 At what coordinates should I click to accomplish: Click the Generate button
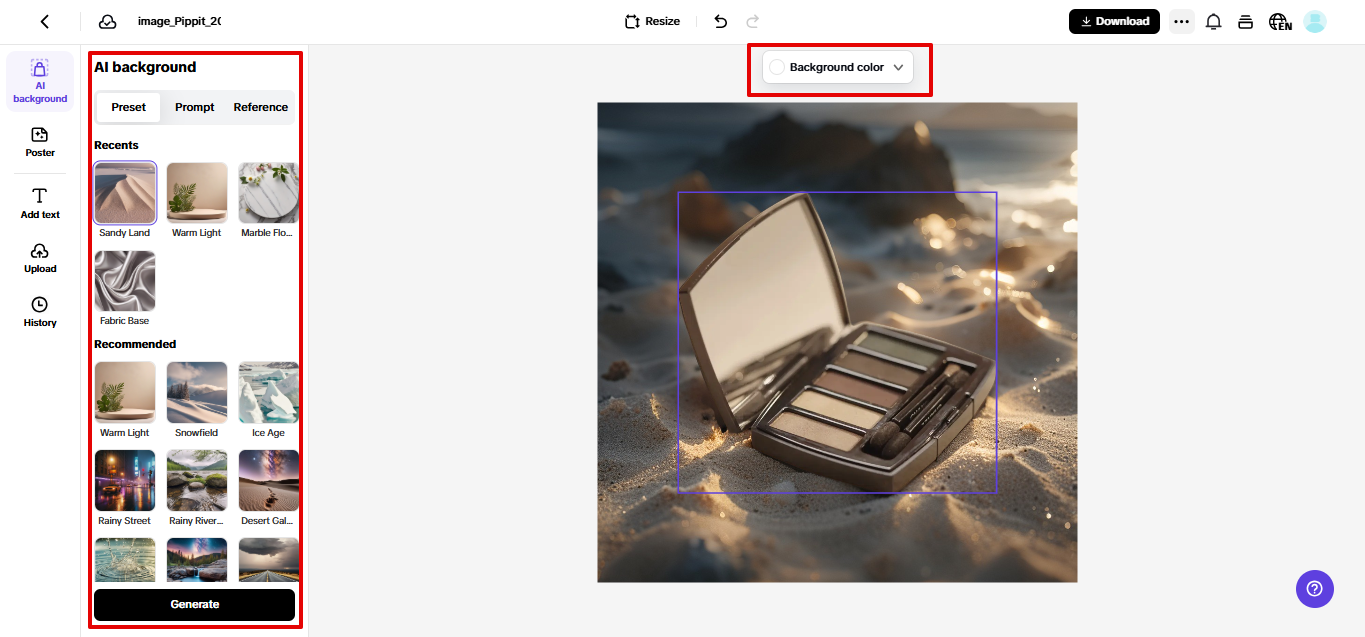pyautogui.click(x=194, y=604)
